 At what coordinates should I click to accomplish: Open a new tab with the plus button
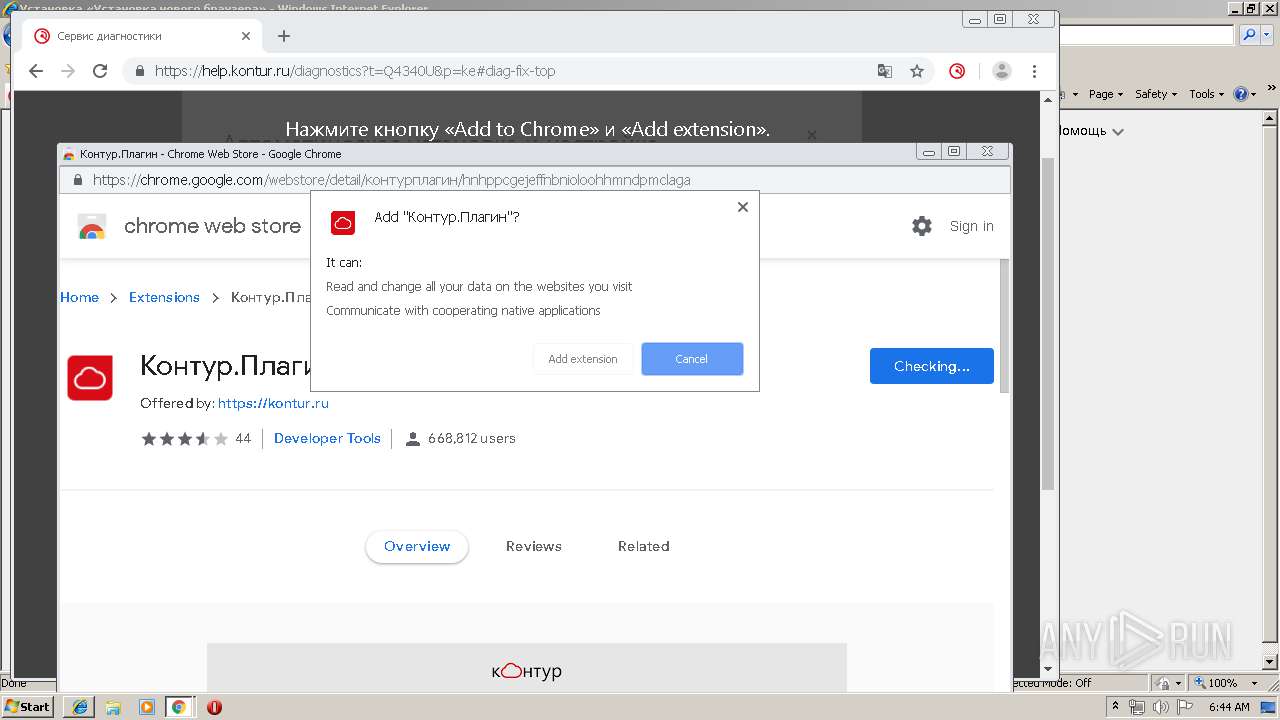[x=284, y=36]
